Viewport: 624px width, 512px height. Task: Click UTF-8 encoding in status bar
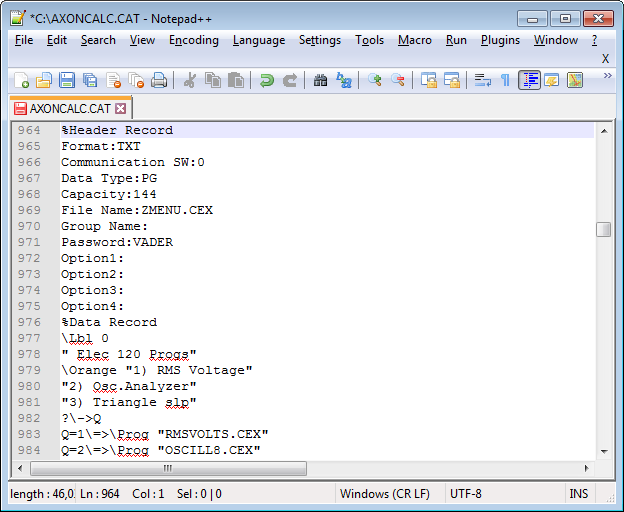[466, 494]
